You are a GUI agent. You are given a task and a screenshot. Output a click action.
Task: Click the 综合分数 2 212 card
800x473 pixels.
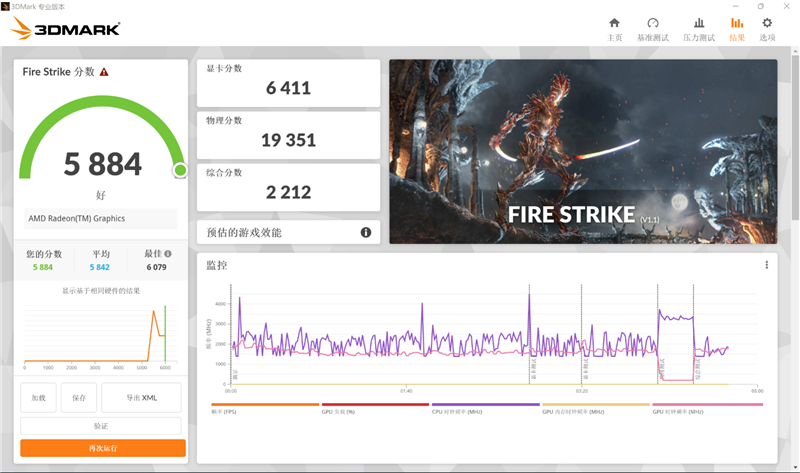[x=288, y=187]
